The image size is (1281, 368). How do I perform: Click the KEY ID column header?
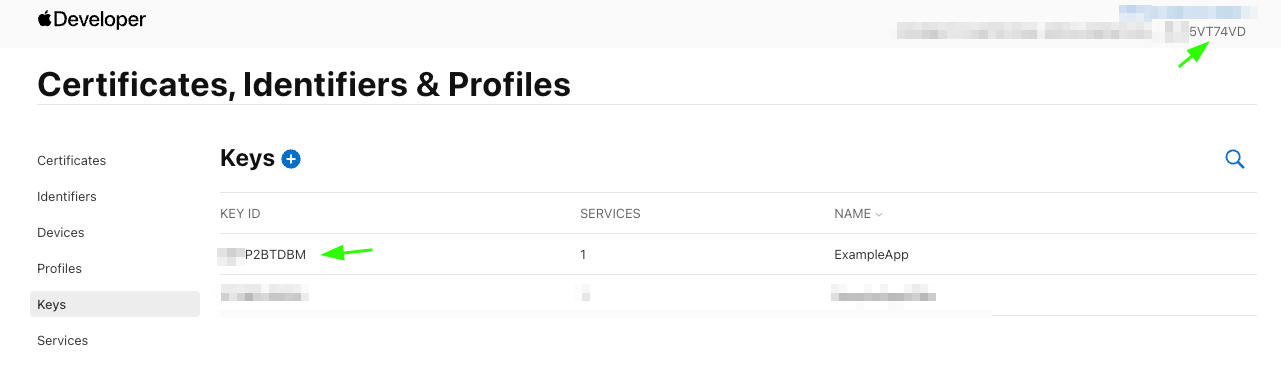240,214
